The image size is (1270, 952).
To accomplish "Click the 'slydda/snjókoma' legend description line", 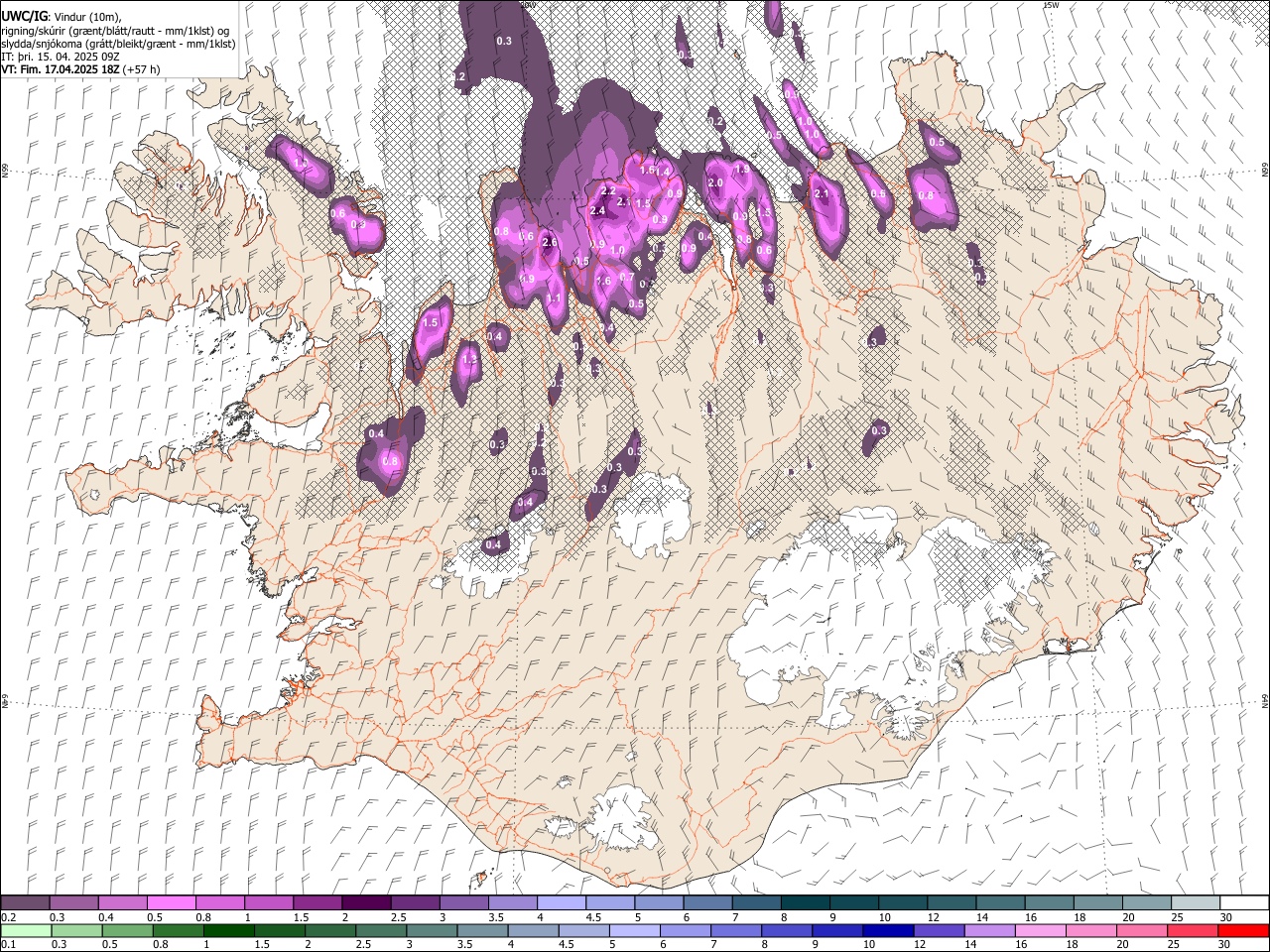I will 118,44.
